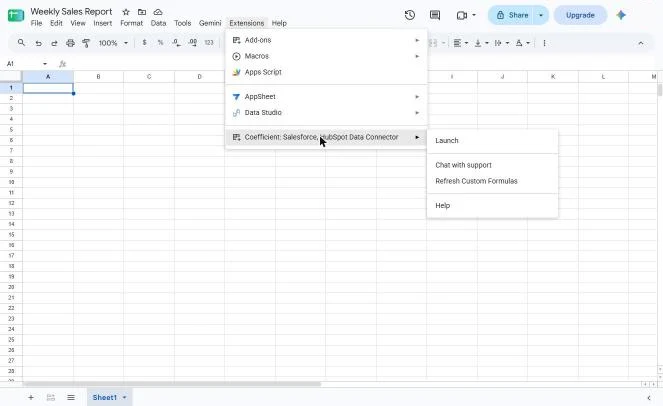
Task: Click the text wrapping icon
Action: (x=498, y=43)
